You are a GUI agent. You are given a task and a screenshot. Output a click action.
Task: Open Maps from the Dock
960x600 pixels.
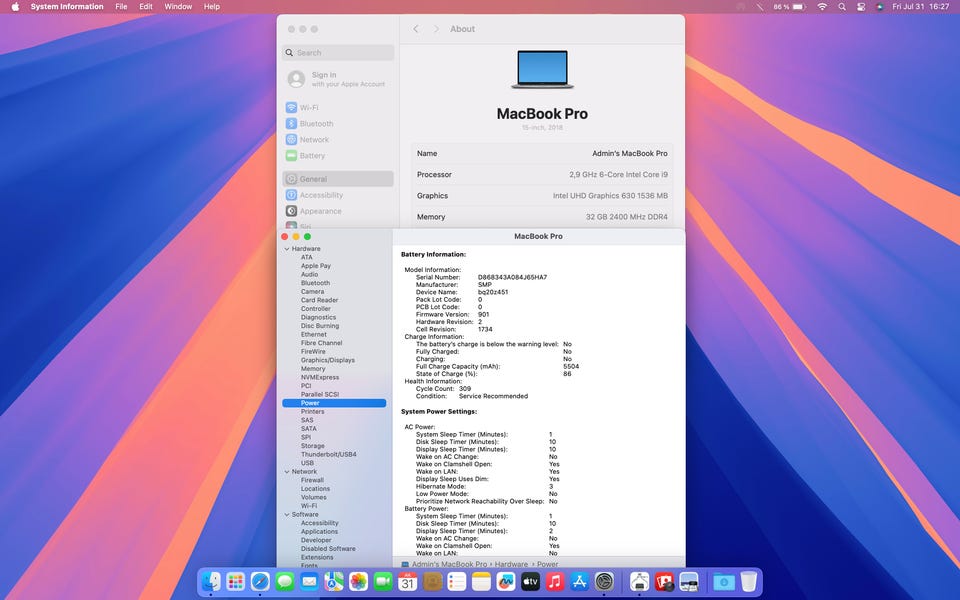tap(334, 581)
